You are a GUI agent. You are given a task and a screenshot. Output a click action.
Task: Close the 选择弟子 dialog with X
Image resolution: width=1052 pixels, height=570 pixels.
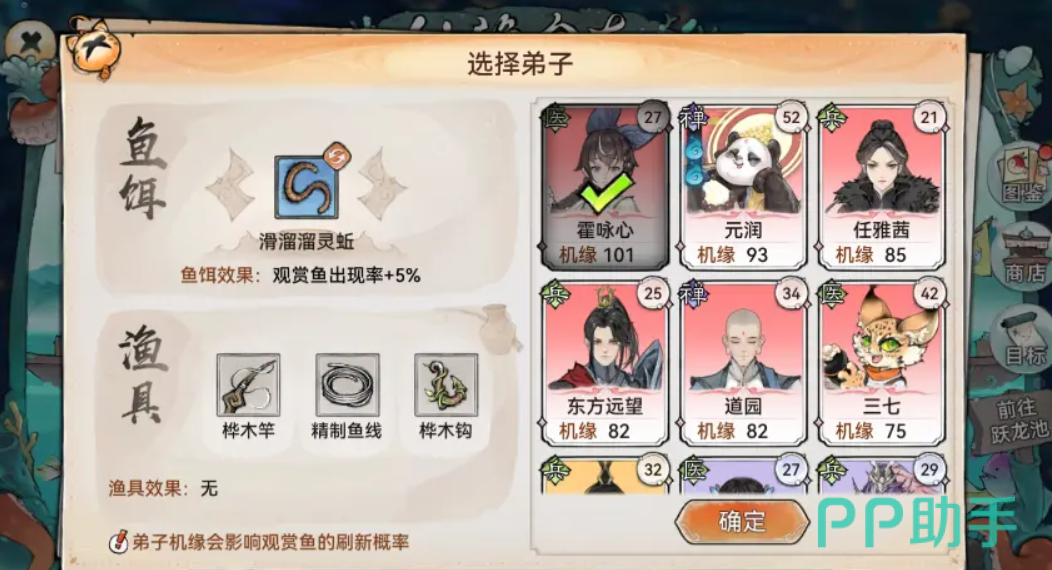pos(30,44)
